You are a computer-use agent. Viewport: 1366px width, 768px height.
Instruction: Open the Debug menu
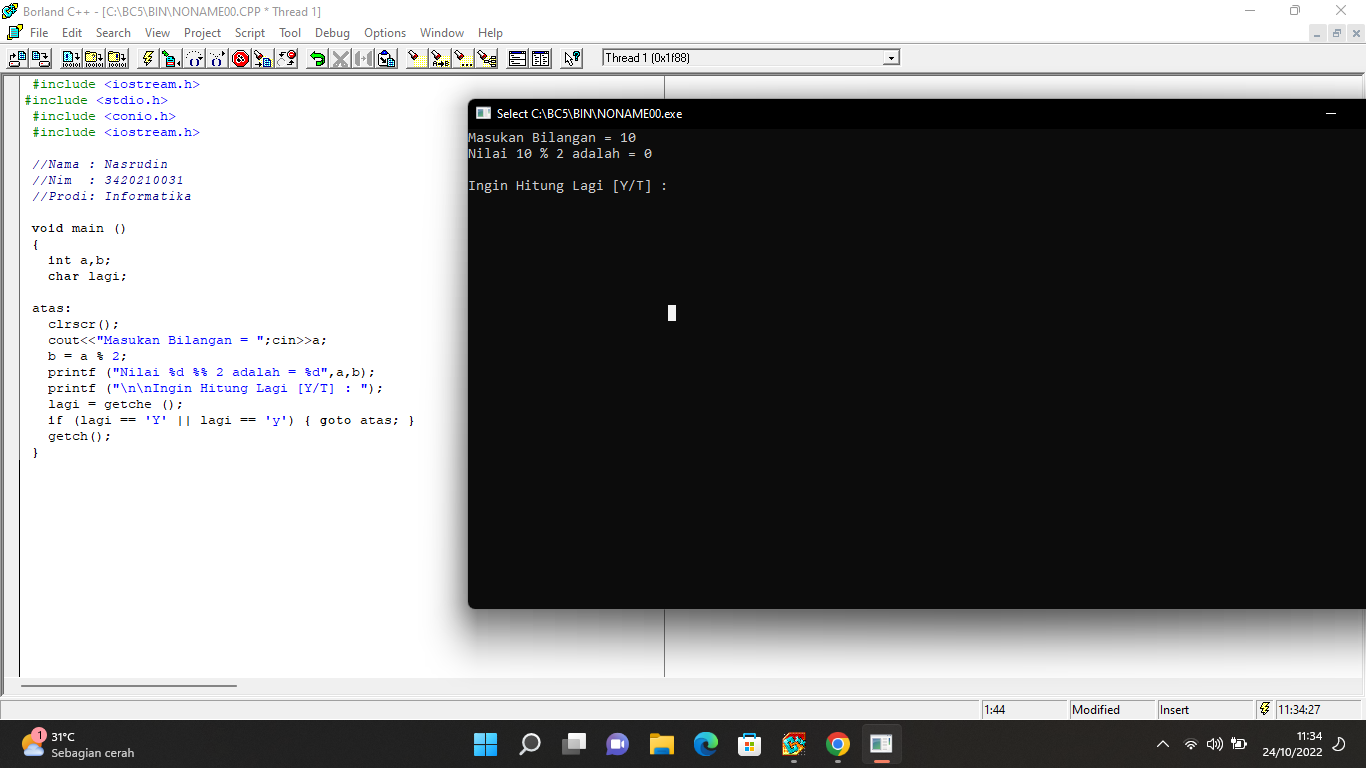click(332, 33)
